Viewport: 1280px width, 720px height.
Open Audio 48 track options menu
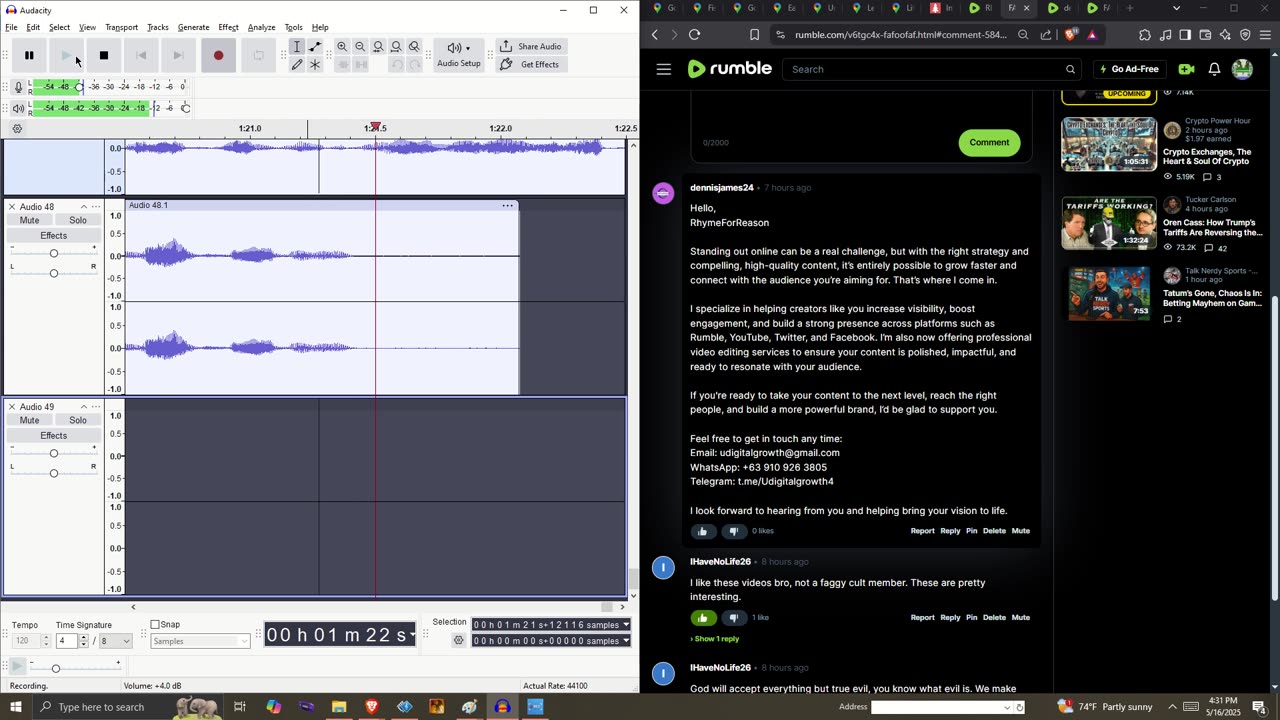97,207
